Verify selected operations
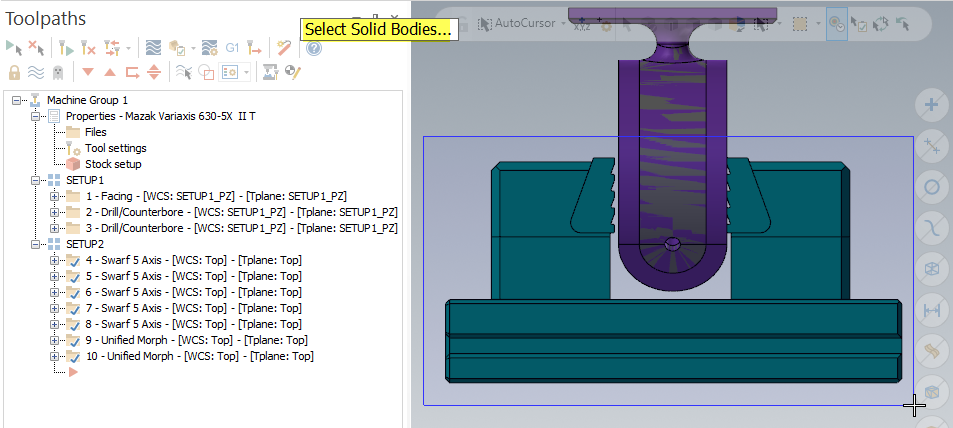Screen dimensions: 953x428 coord(176,47)
